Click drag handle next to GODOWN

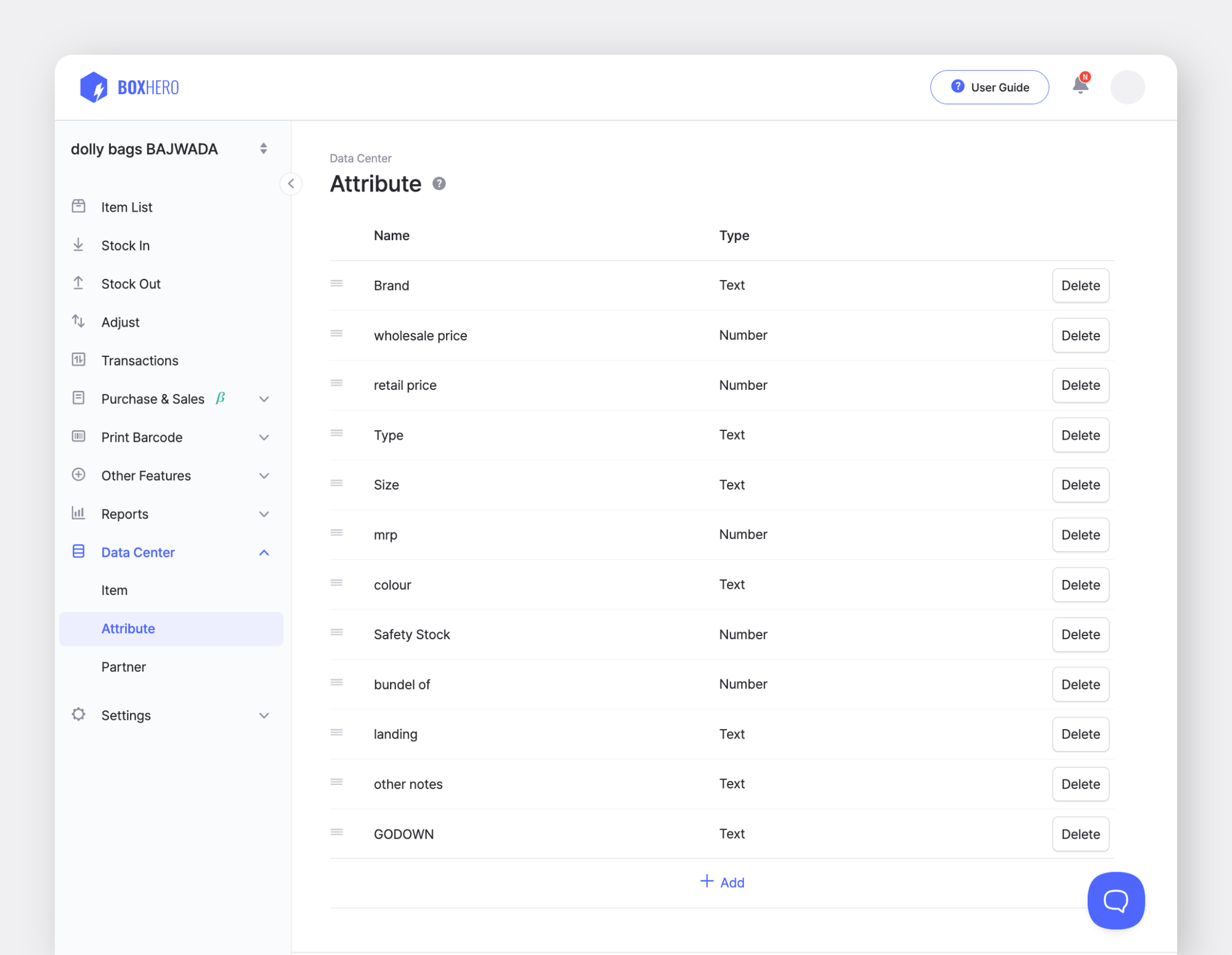pyautogui.click(x=336, y=832)
